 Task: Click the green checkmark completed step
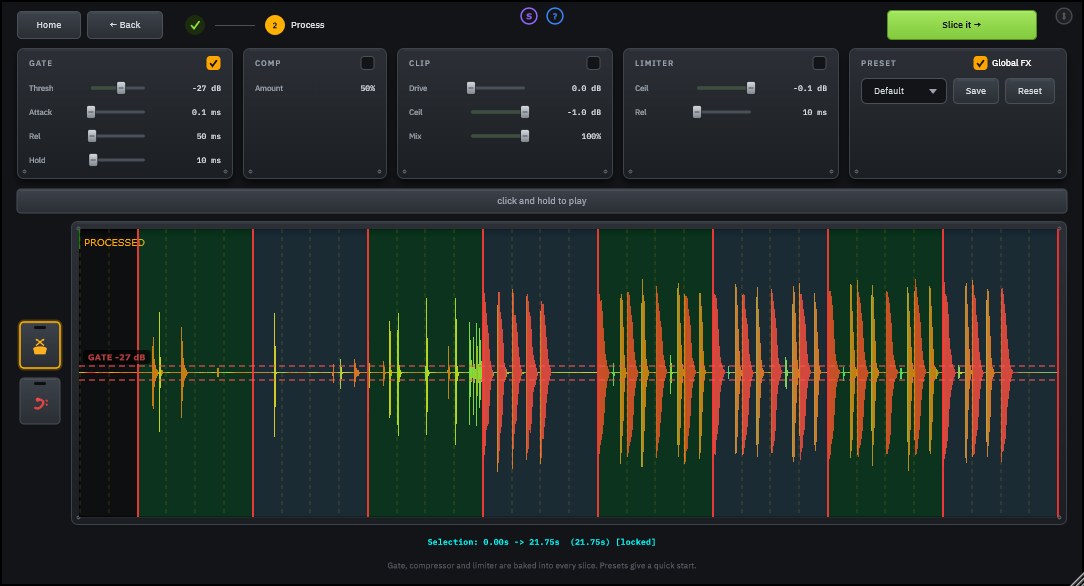[195, 25]
